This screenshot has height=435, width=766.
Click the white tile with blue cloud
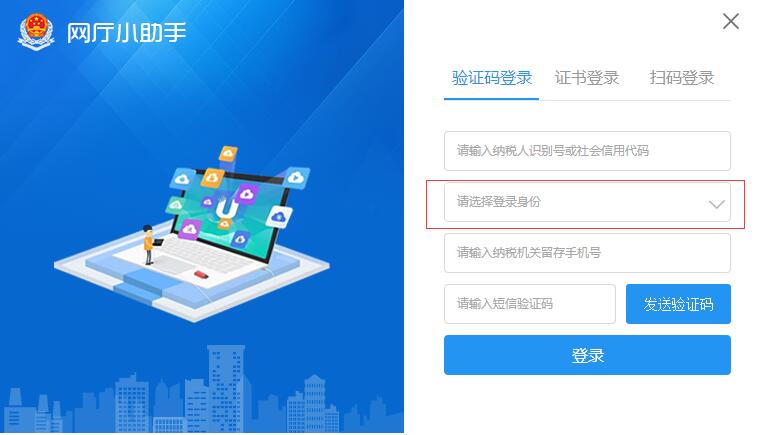click(279, 217)
